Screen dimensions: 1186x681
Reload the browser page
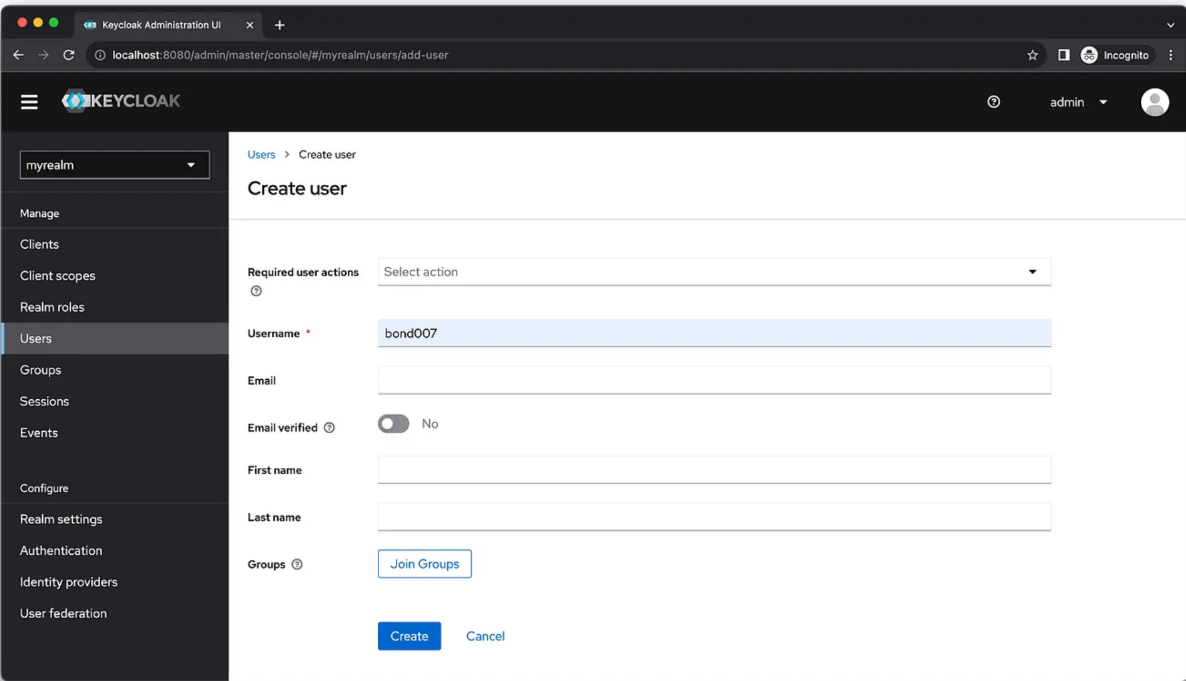69,54
